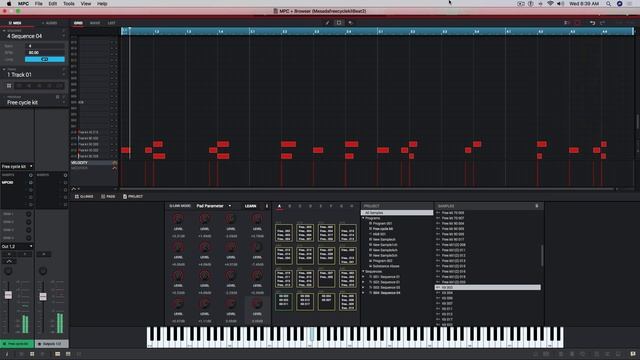This screenshot has width=640, height=360.
Task: Click the redo arrow in top toolbar
Action: coord(602,23)
